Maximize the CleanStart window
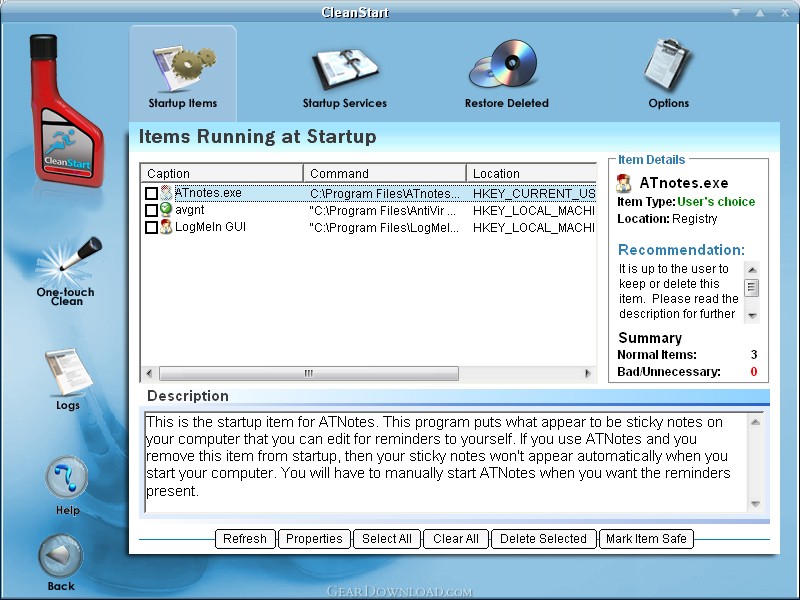 click(x=760, y=12)
